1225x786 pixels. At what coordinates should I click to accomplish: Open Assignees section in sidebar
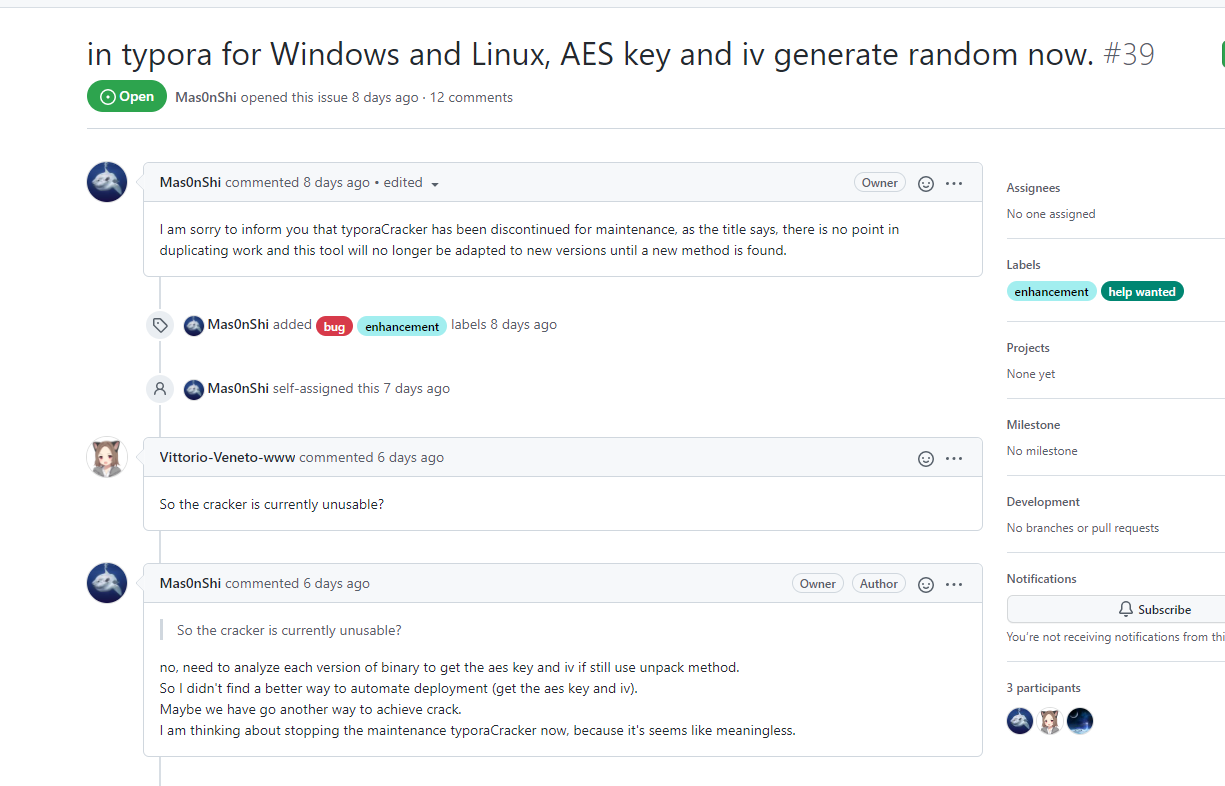click(x=1033, y=188)
